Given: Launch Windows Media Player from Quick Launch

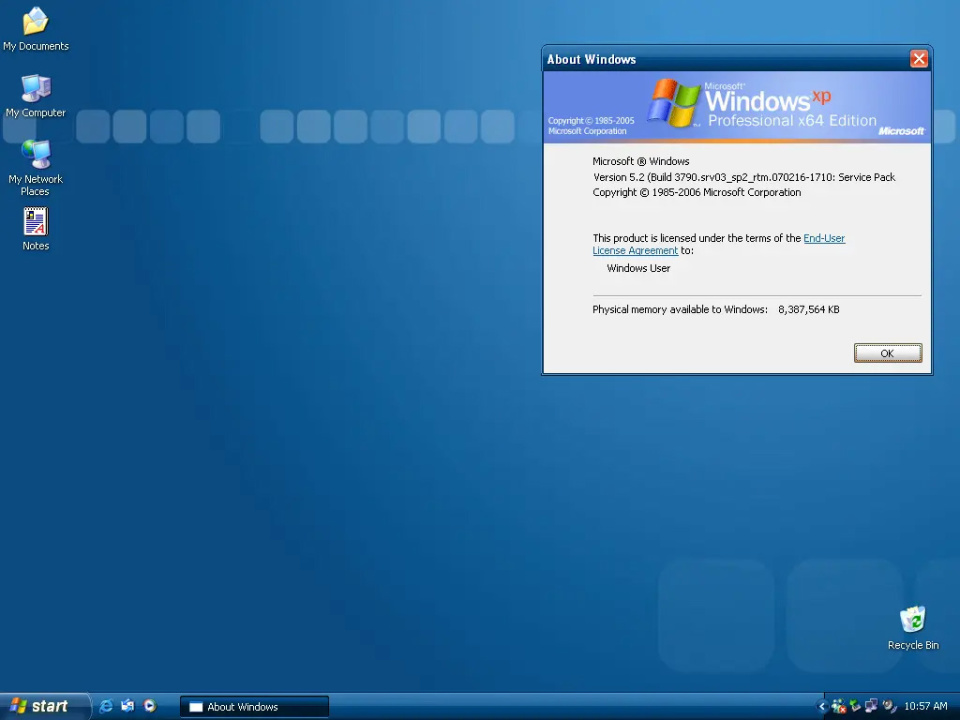Looking at the screenshot, I should point(150,706).
